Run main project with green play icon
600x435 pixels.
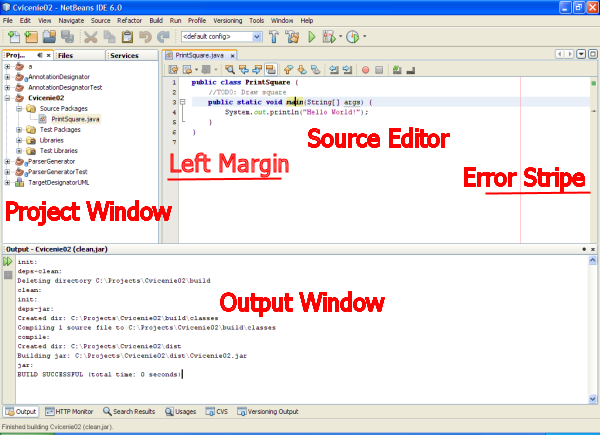pos(312,37)
